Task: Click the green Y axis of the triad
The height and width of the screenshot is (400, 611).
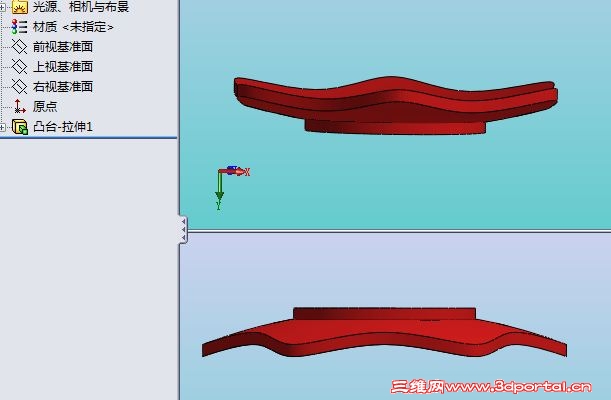Action: tap(219, 189)
